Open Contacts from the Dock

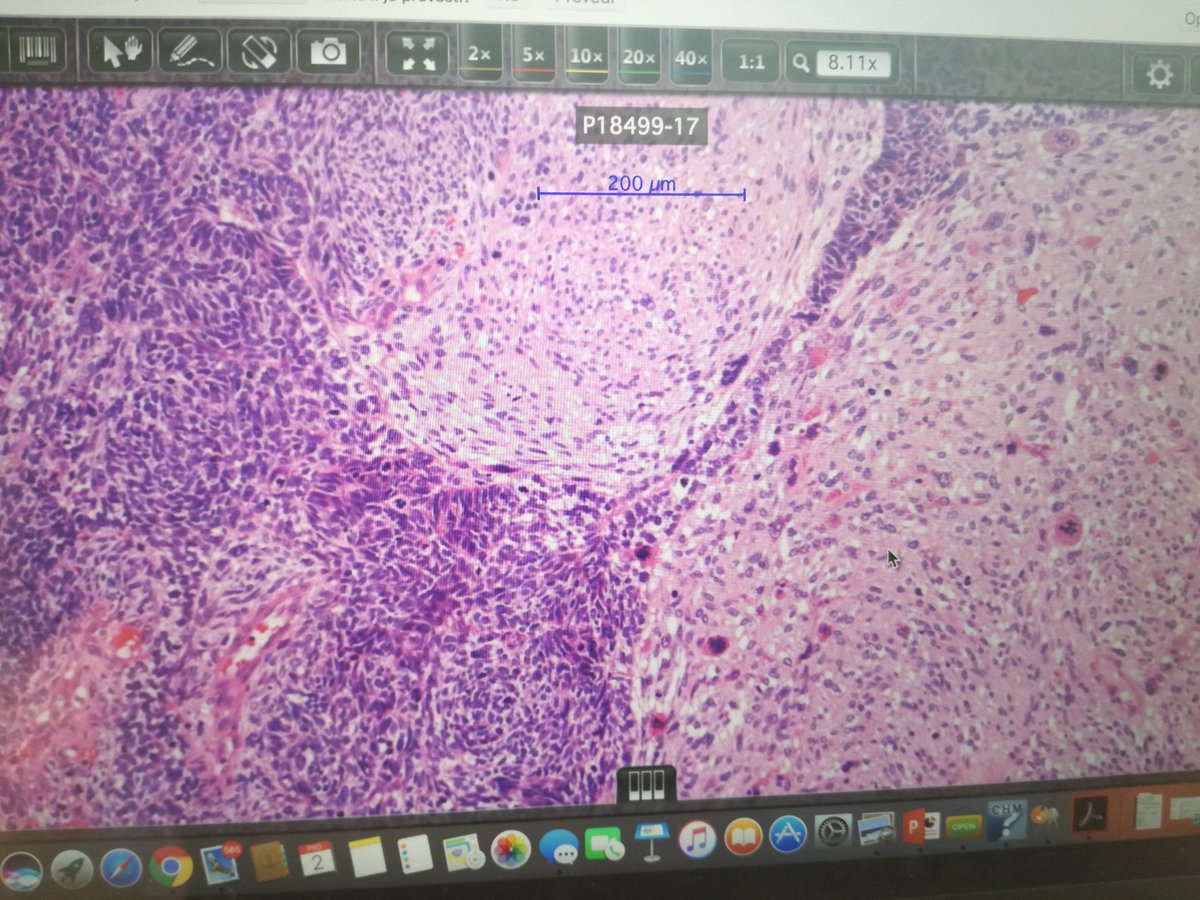click(x=268, y=861)
